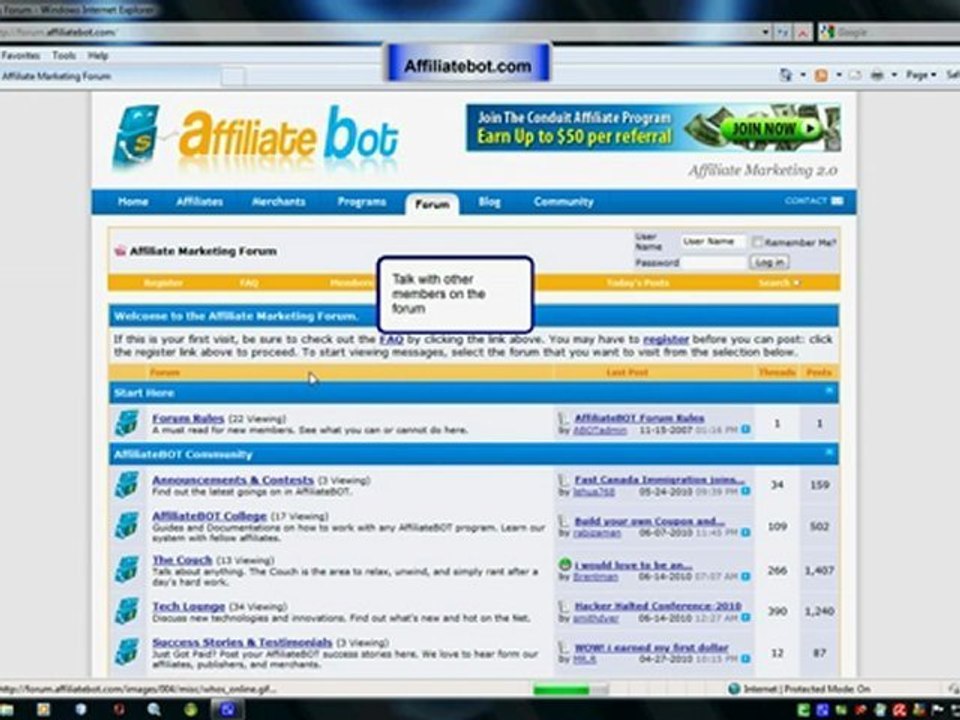This screenshot has height=720, width=960.
Task: Click the active blue app icon in taskbar
Action: point(228,709)
